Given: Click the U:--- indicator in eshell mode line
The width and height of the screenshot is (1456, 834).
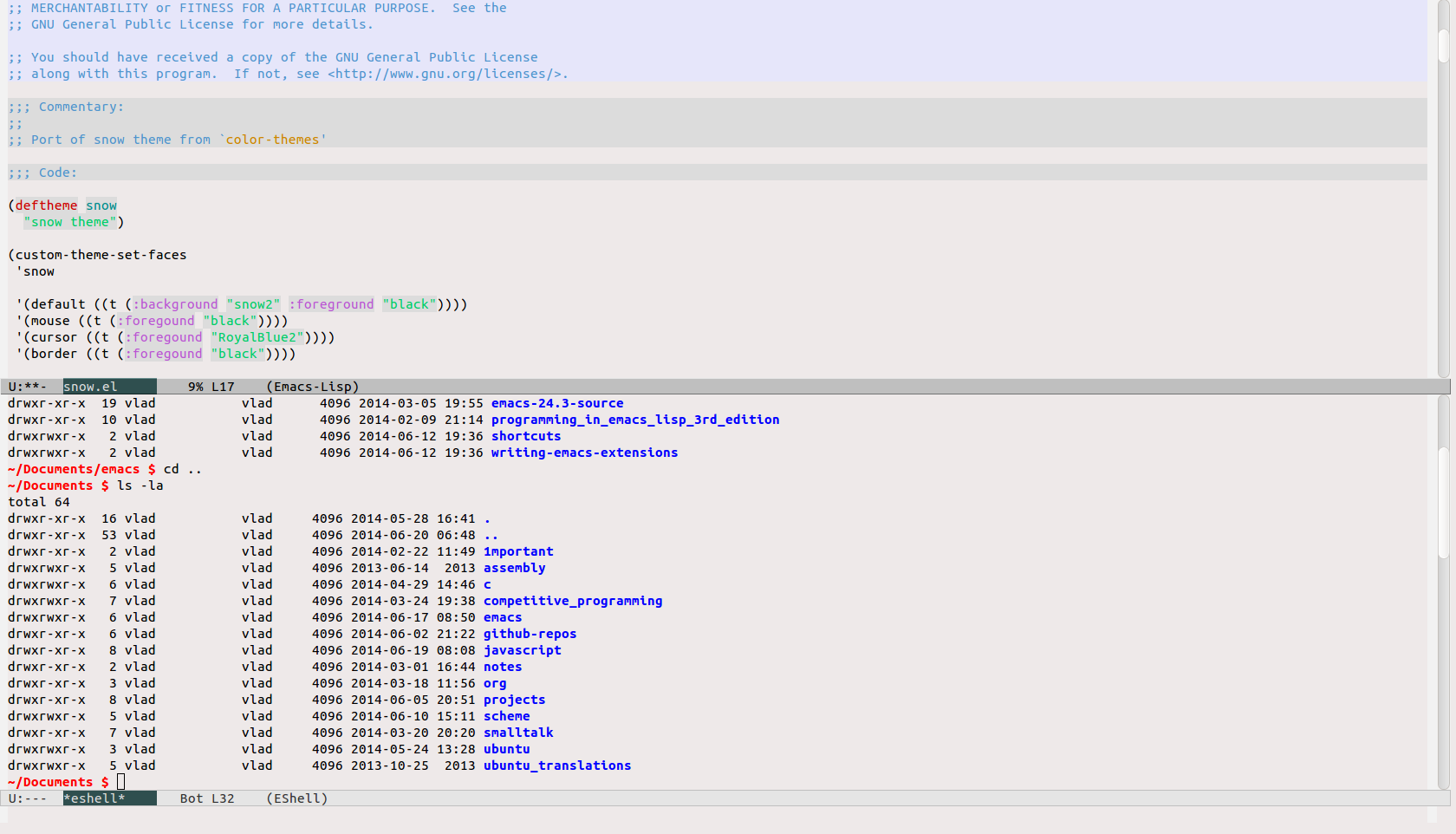Looking at the screenshot, I should point(28,798).
